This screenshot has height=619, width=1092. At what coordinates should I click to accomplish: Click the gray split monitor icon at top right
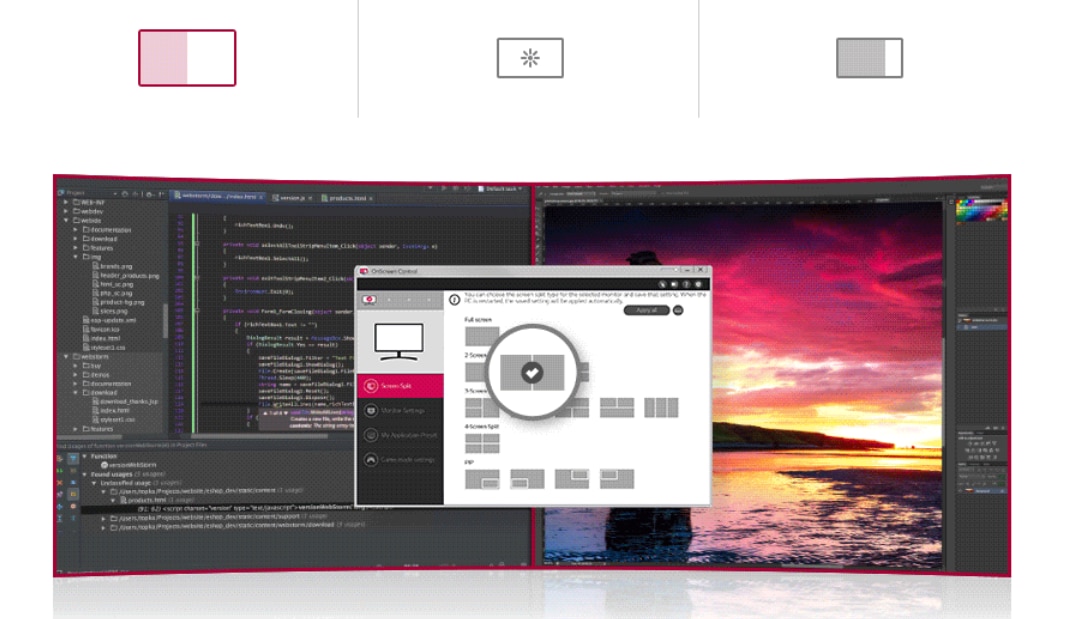click(869, 58)
